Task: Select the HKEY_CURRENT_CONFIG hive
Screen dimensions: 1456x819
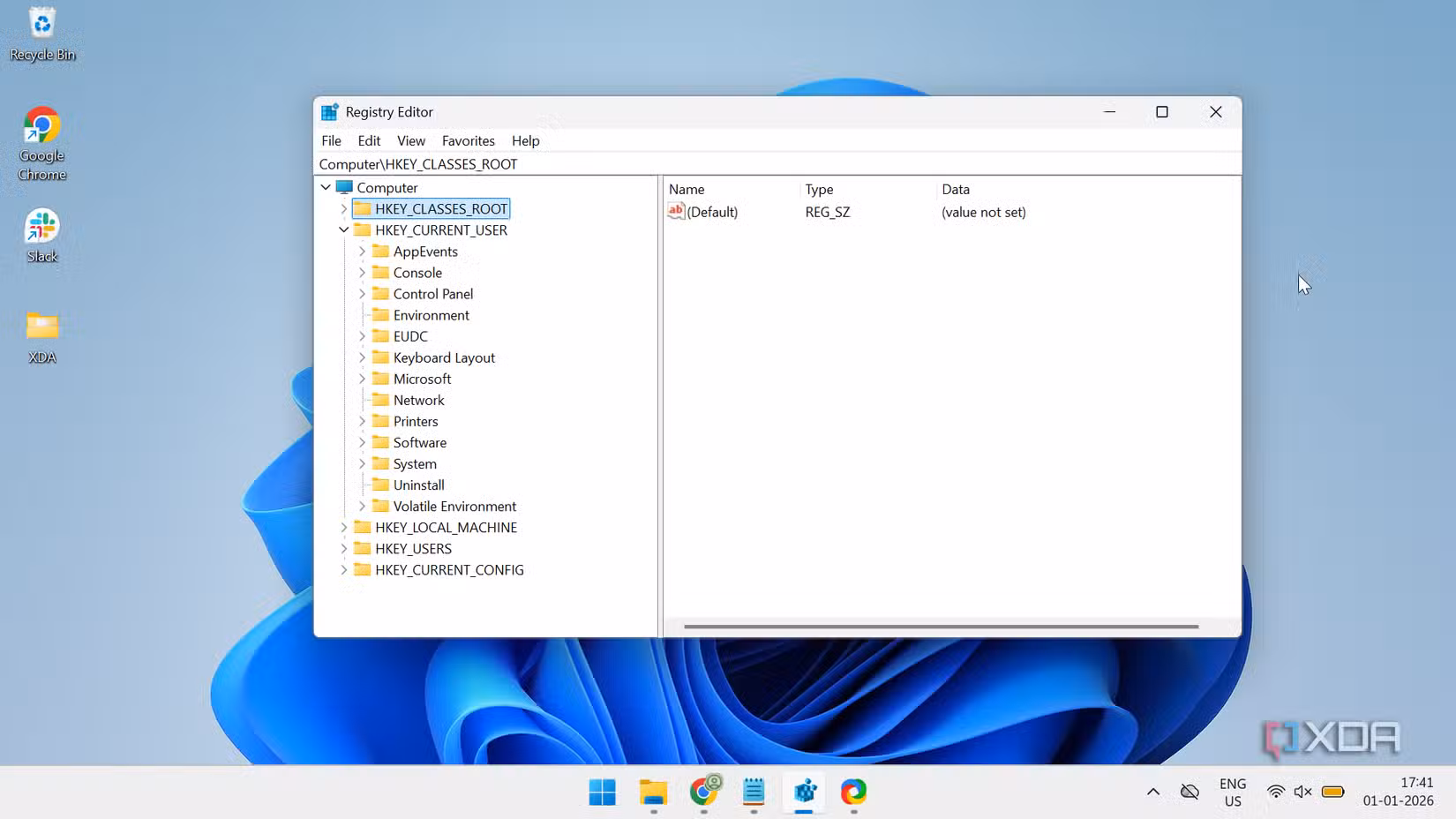Action: coord(449,569)
